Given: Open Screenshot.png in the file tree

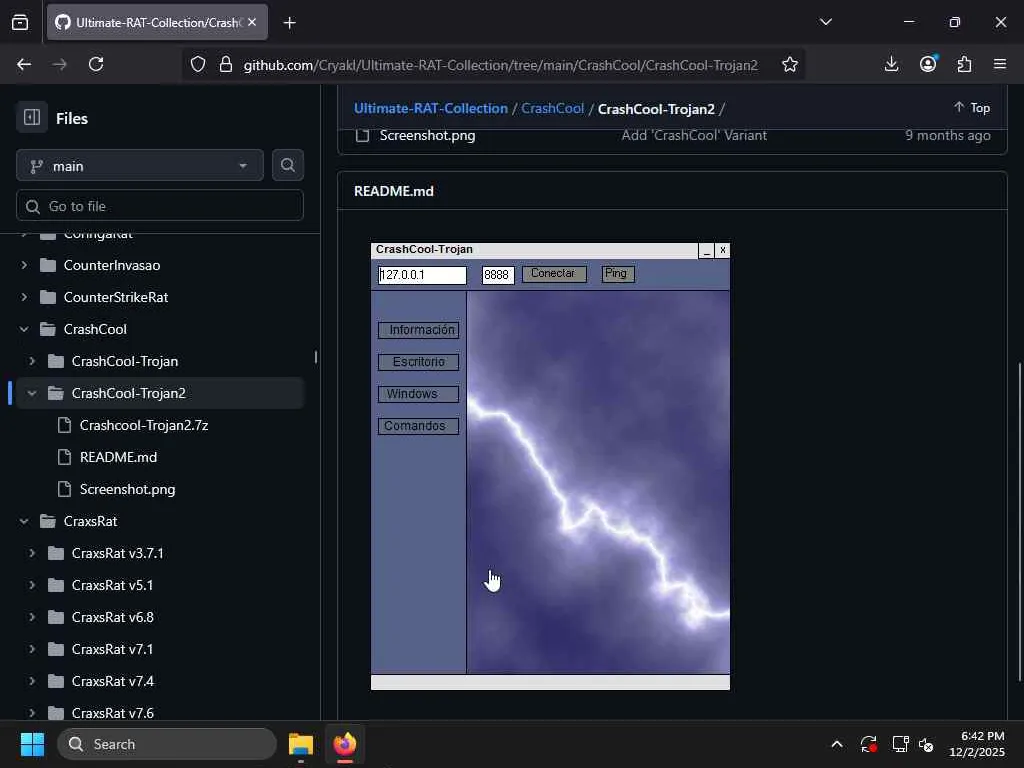Looking at the screenshot, I should pos(127,489).
